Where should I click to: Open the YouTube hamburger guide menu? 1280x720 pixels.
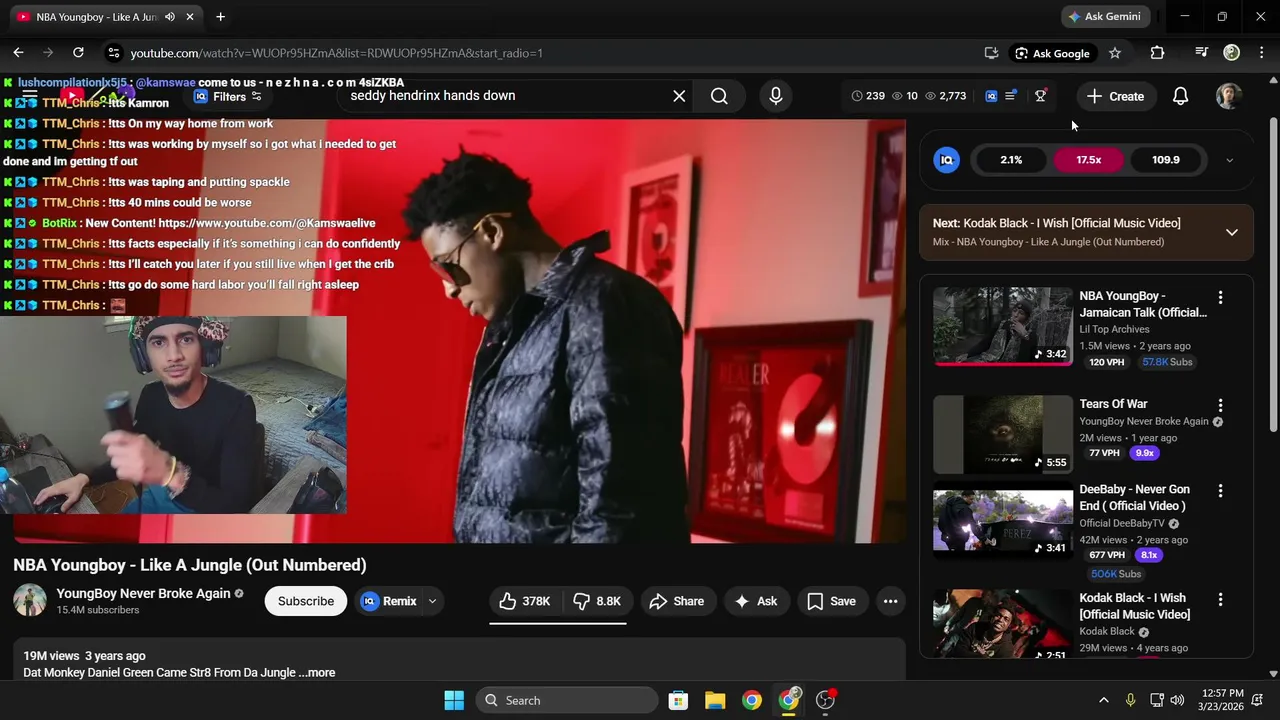(30, 96)
